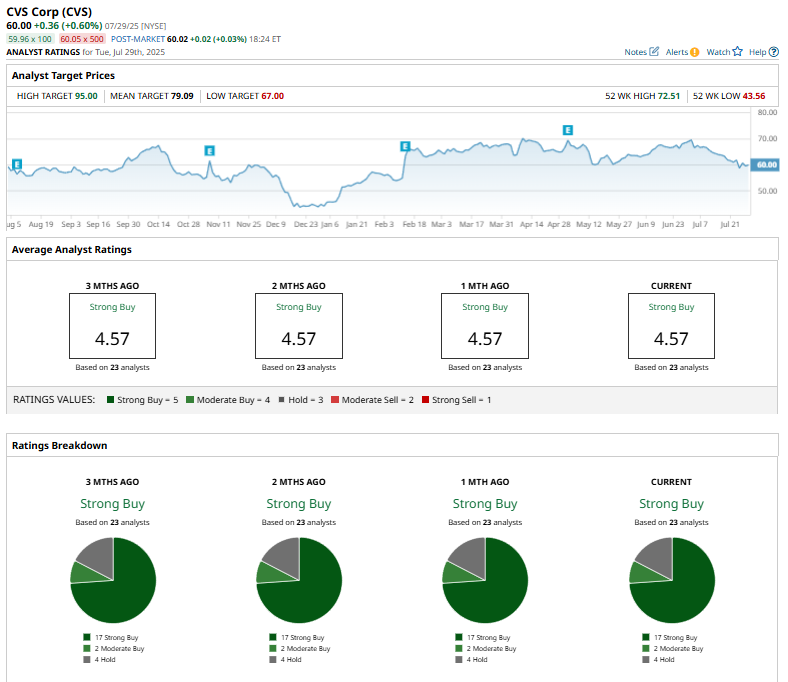Click the earnings marker near Nov 11
Image resolution: width=788 pixels, height=682 pixels.
[210, 150]
